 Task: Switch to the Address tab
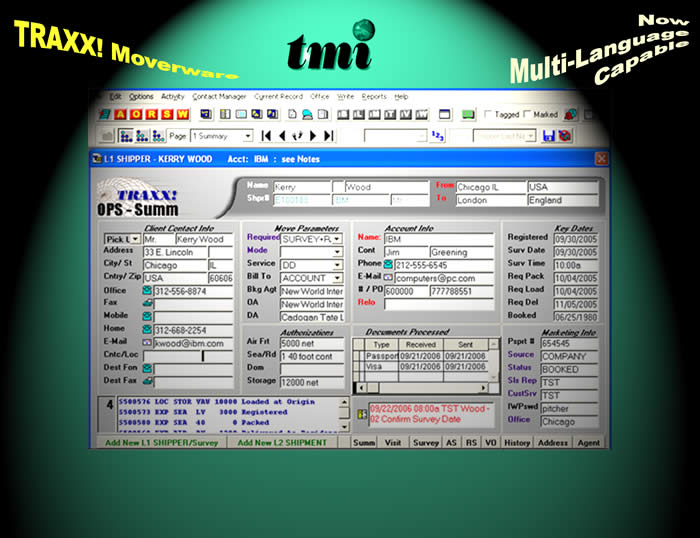[552, 442]
